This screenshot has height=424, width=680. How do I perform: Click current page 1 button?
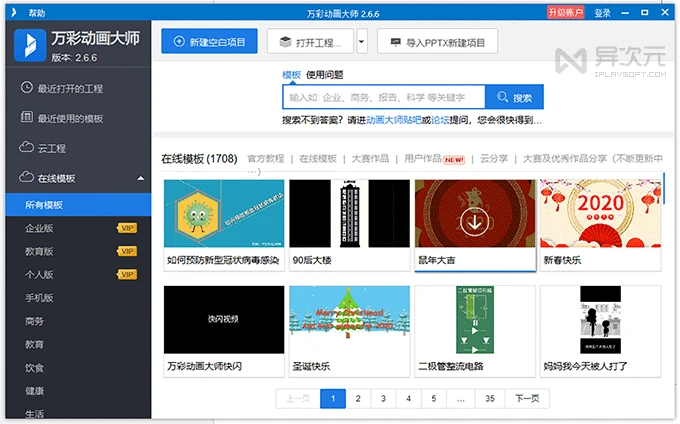pyautogui.click(x=333, y=398)
